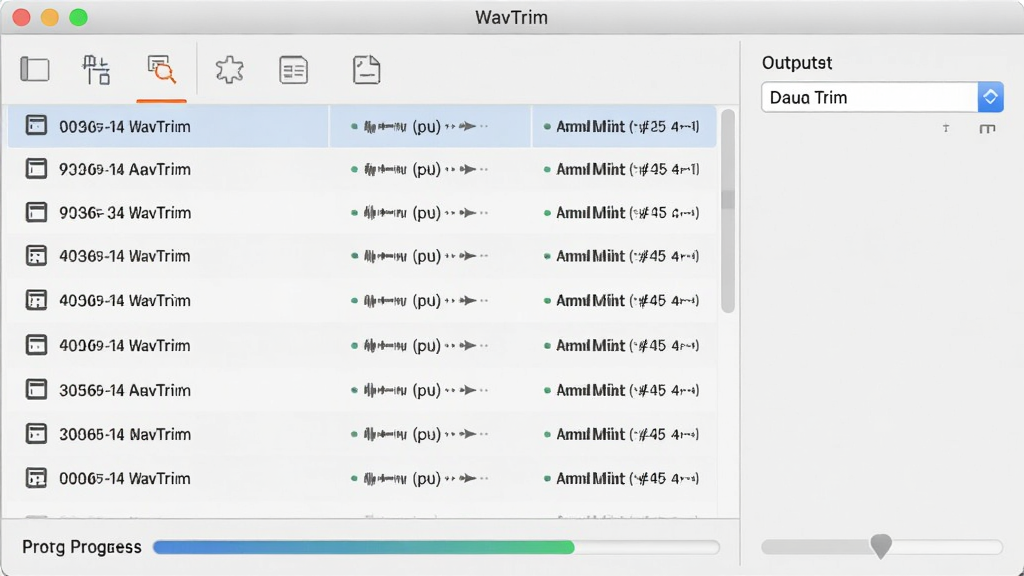Click the document page toolbar icon

(x=366, y=70)
